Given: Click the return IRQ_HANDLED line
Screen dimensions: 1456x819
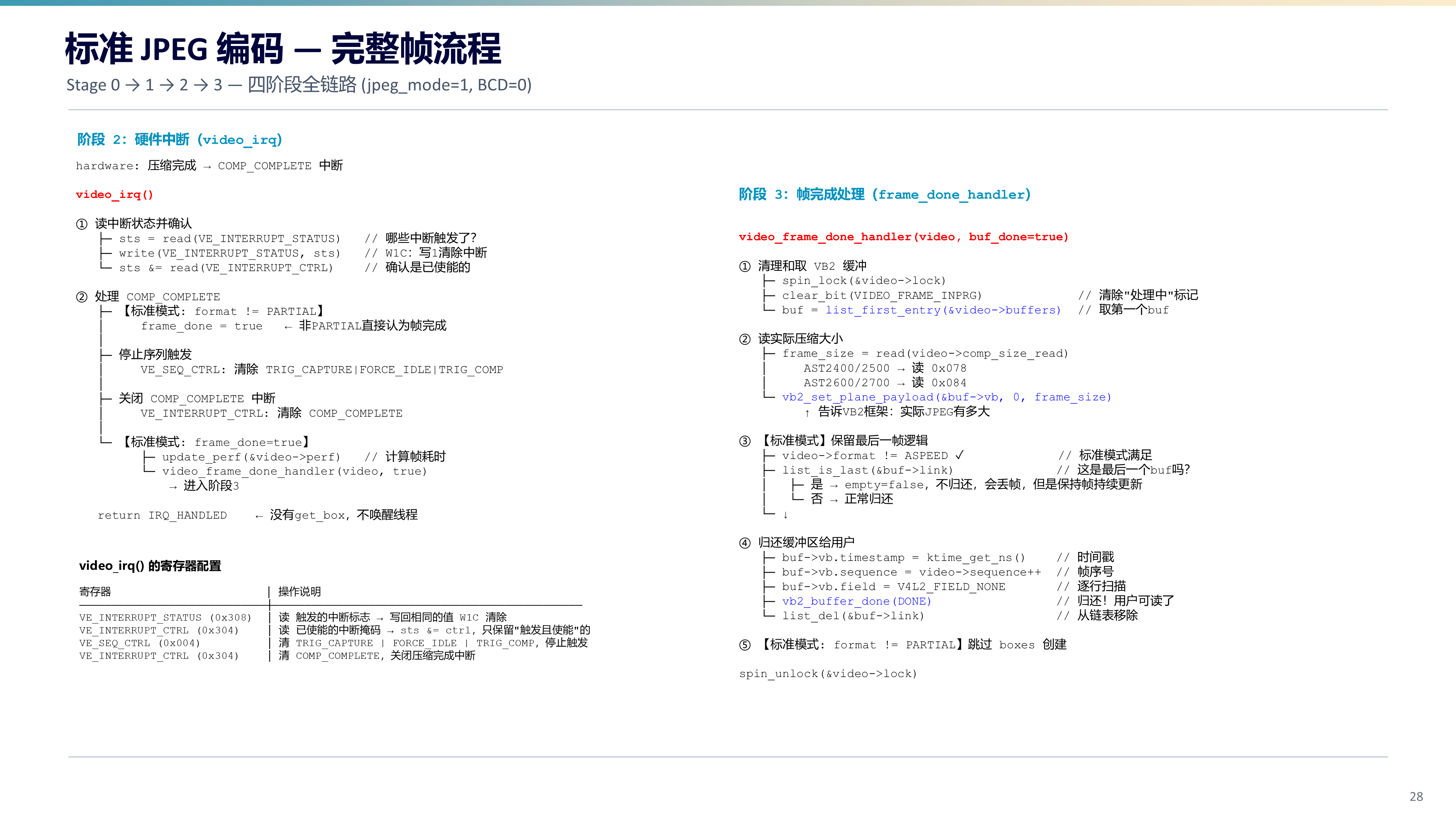Looking at the screenshot, I should click(162, 515).
